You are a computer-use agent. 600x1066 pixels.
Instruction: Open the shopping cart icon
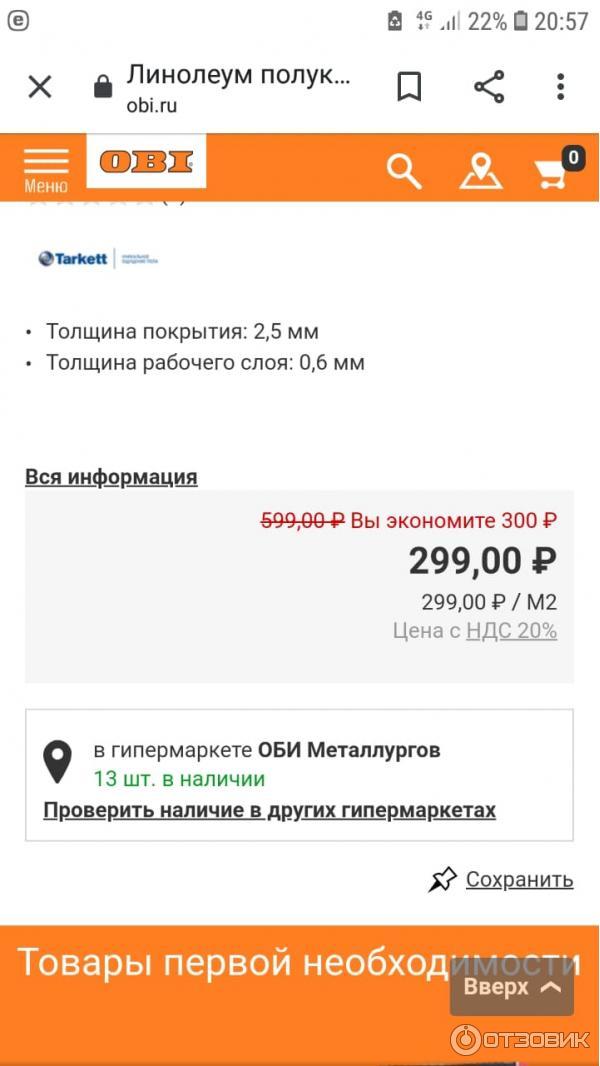click(x=553, y=171)
